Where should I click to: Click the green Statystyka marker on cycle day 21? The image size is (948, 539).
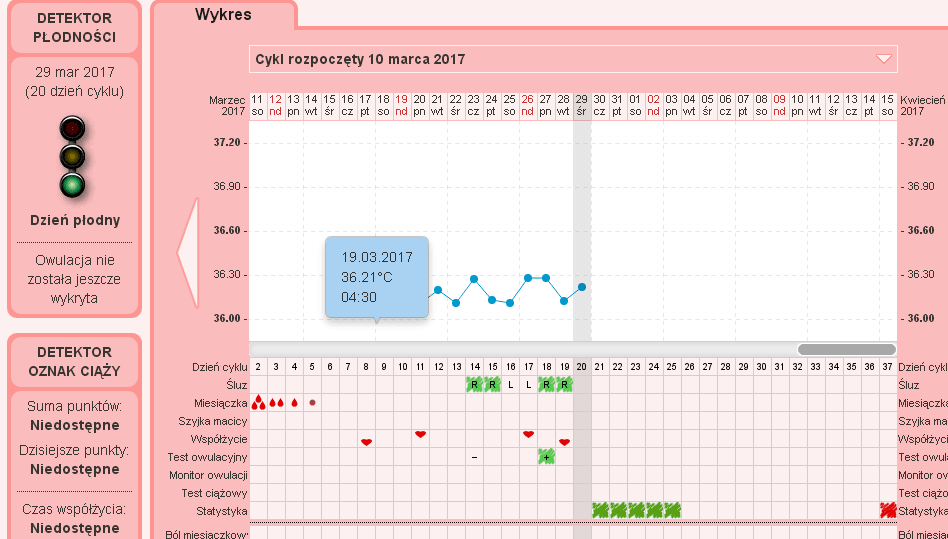[x=600, y=510]
